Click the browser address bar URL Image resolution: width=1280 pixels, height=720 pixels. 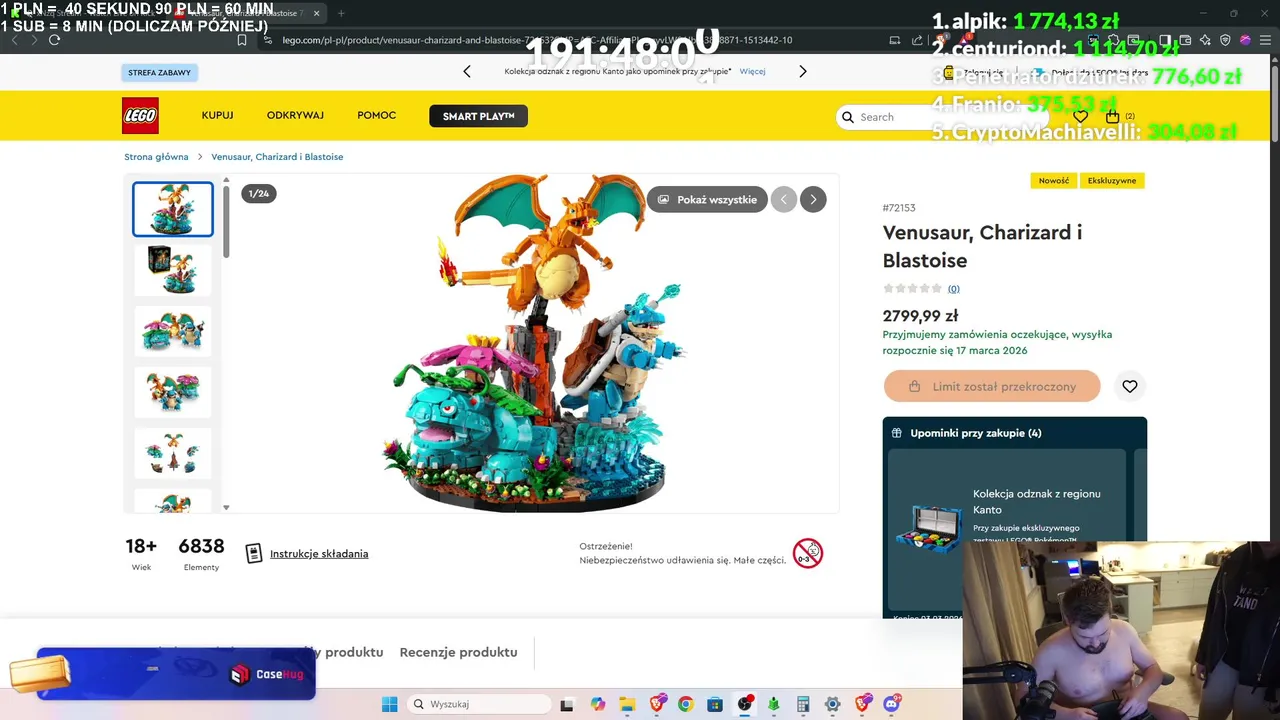(x=537, y=40)
